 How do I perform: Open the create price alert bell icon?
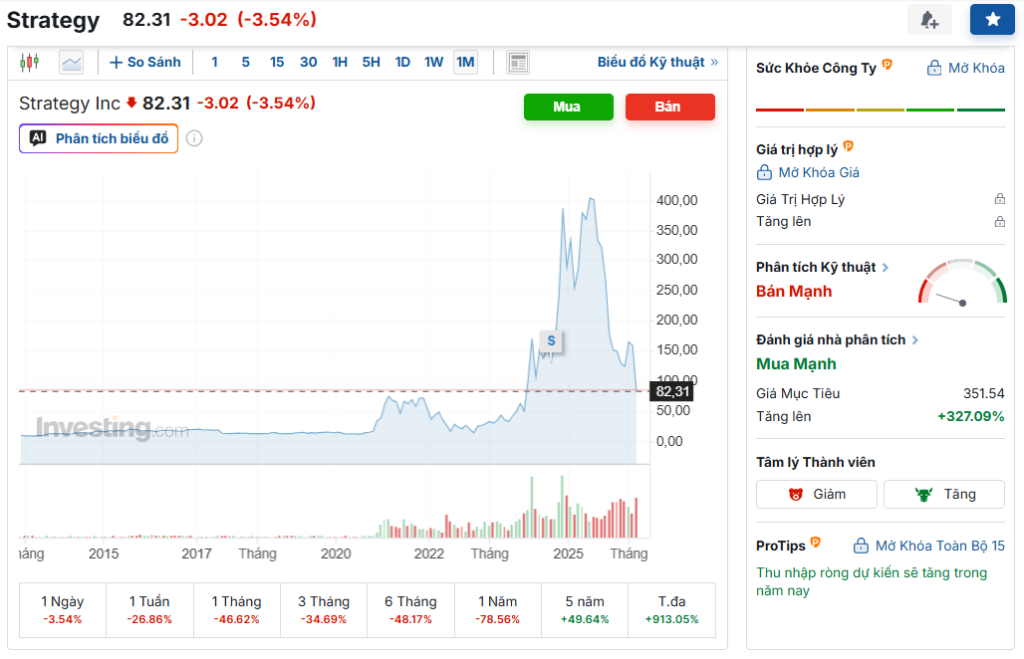[x=929, y=20]
